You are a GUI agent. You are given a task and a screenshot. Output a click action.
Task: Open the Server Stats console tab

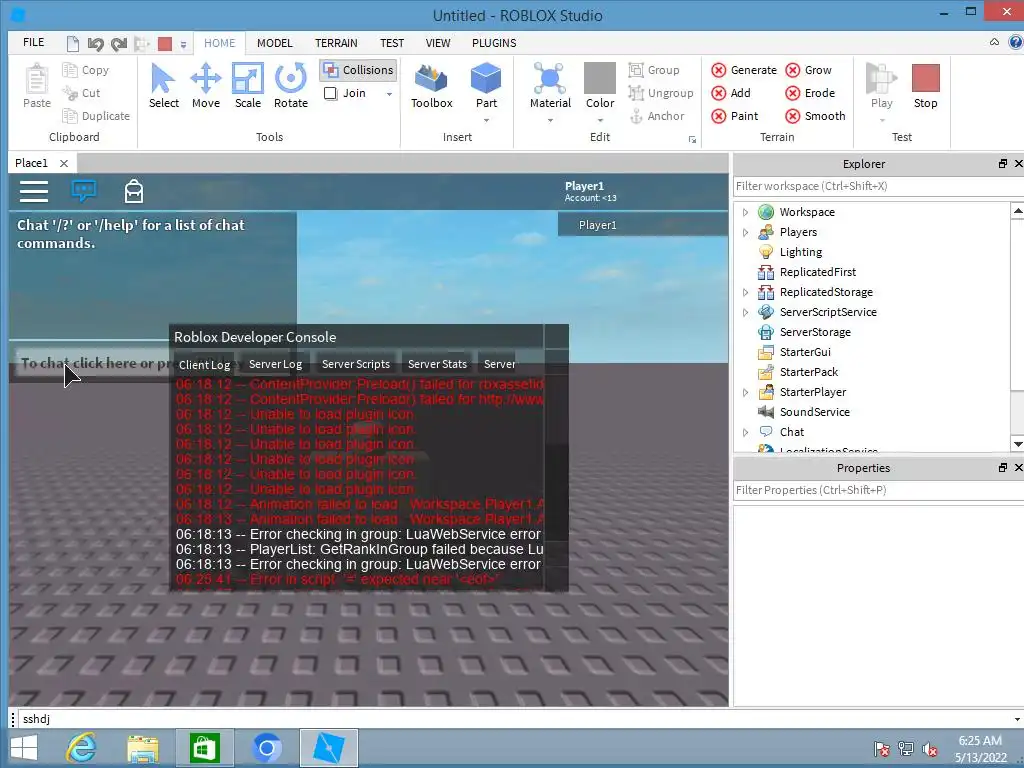437,364
